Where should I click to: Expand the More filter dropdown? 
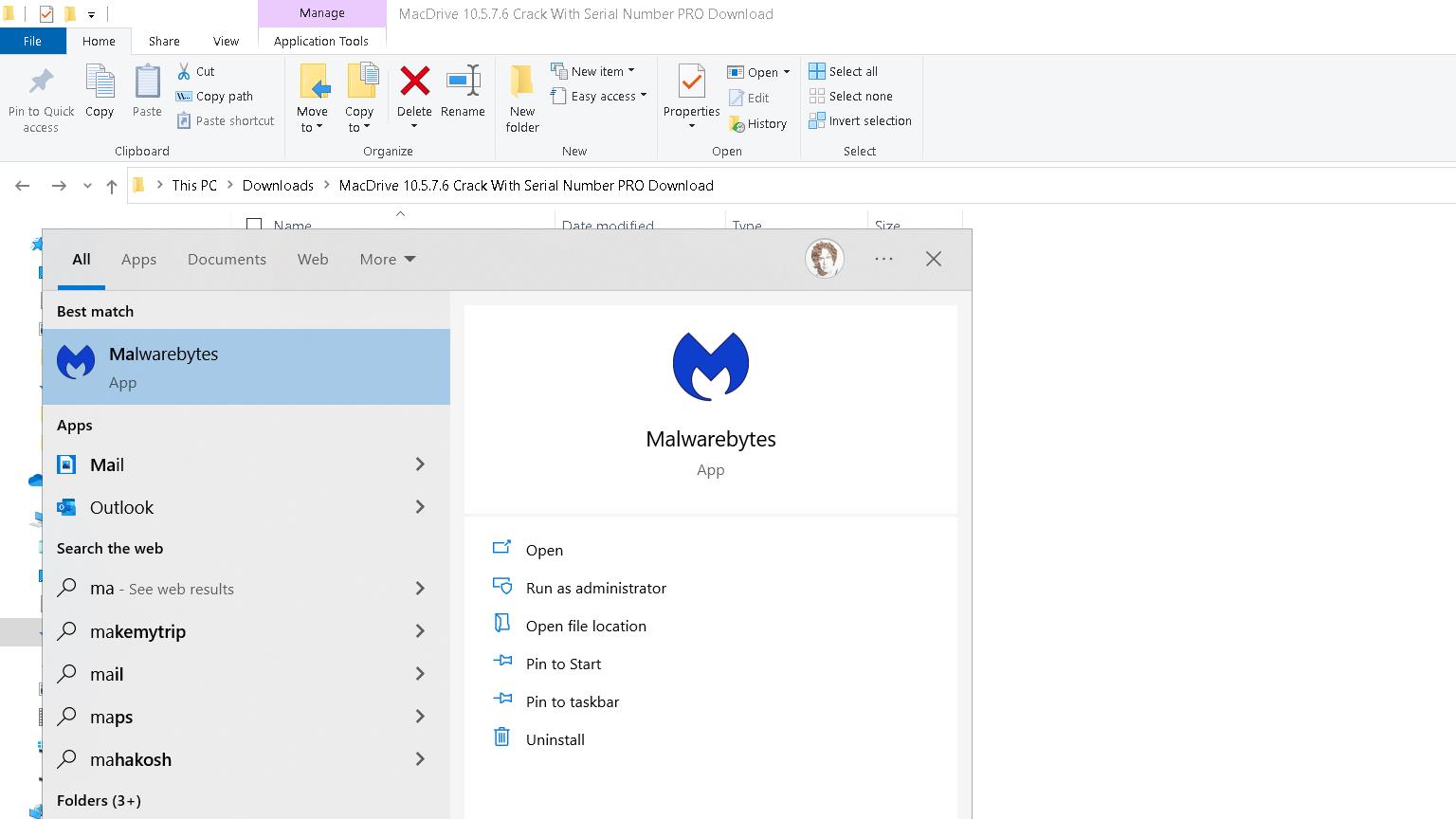click(387, 259)
